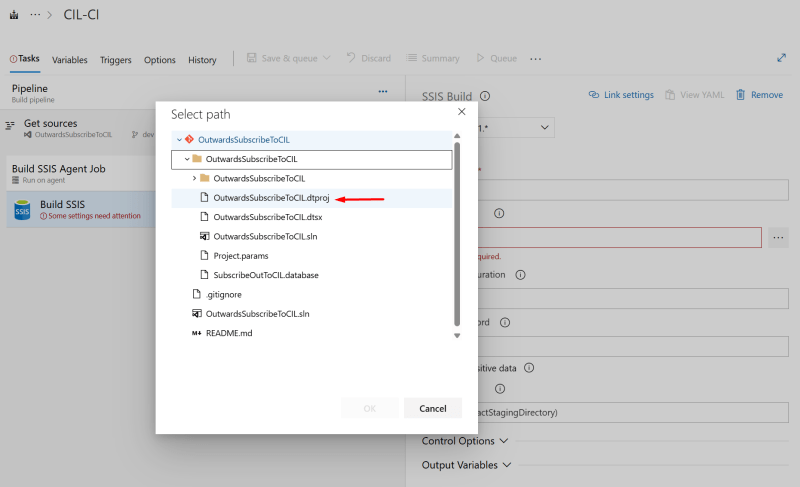
Task: Collapse the top-level OutwardsSubscribeToCIL folder chevron
Action: click(187, 159)
